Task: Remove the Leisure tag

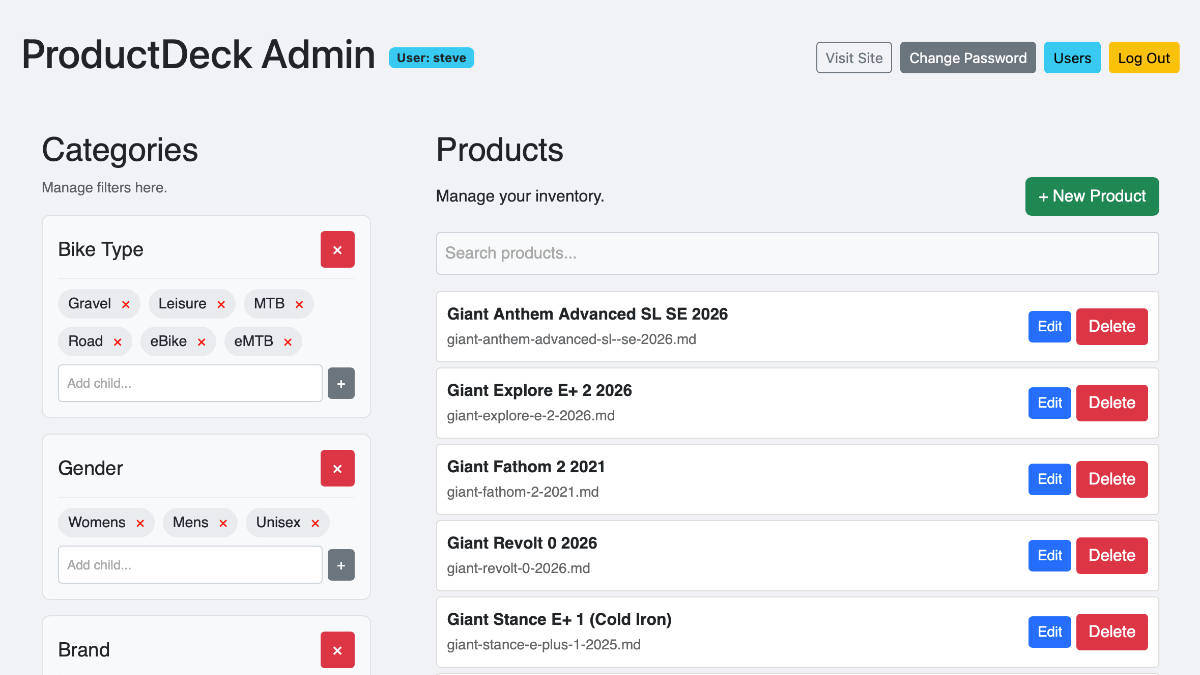Action: [x=222, y=303]
